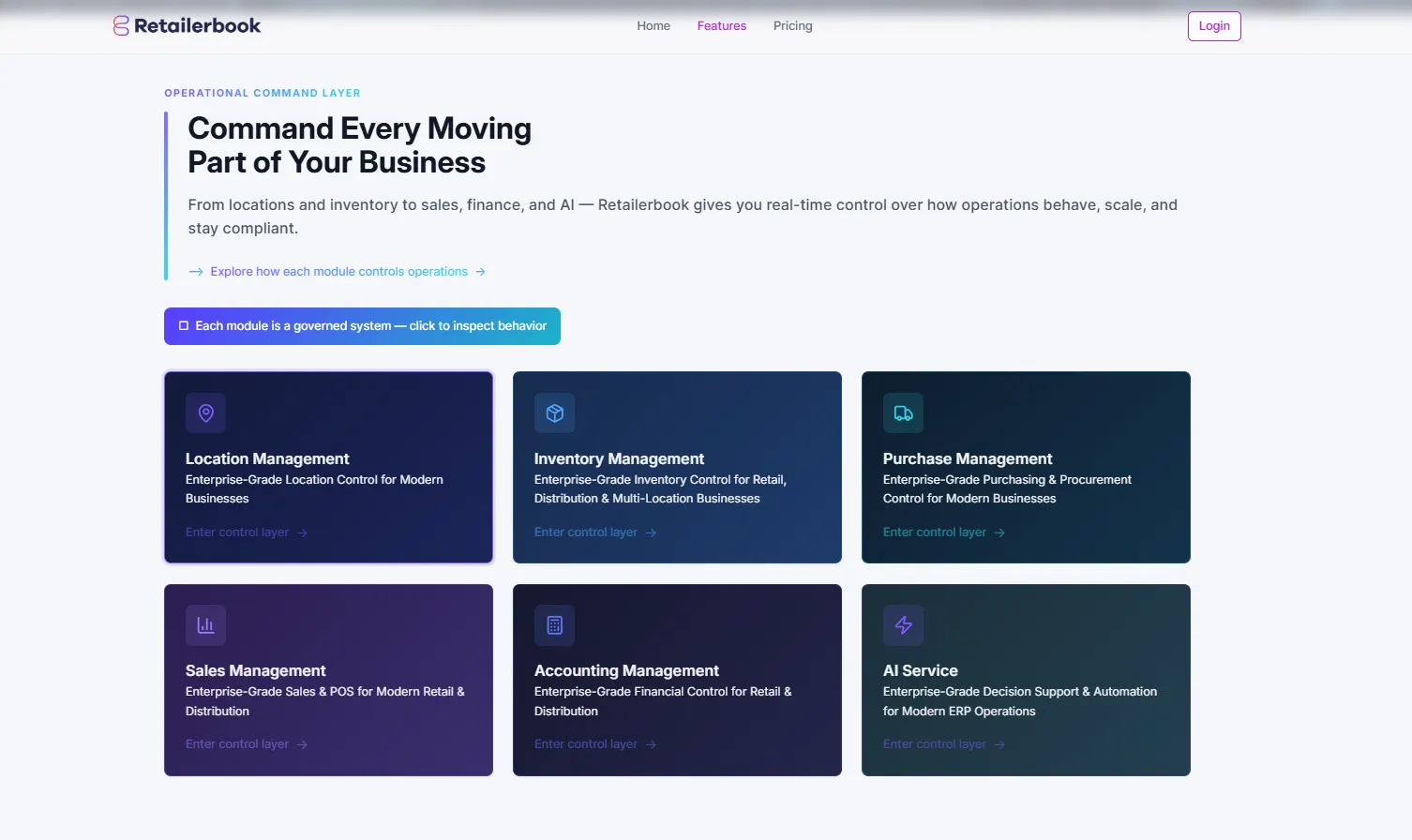Click the 'Command Every Moving Part' headline
The image size is (1412, 840).
(359, 145)
